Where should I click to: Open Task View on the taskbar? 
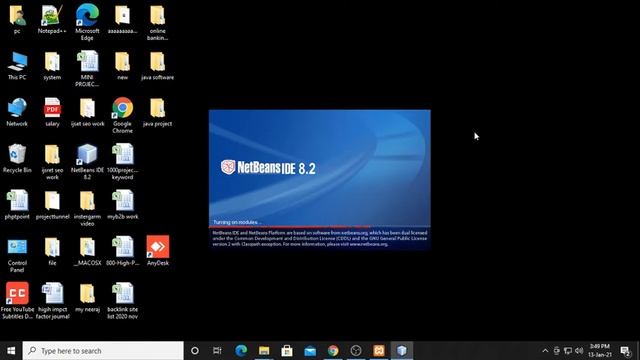tap(217, 351)
